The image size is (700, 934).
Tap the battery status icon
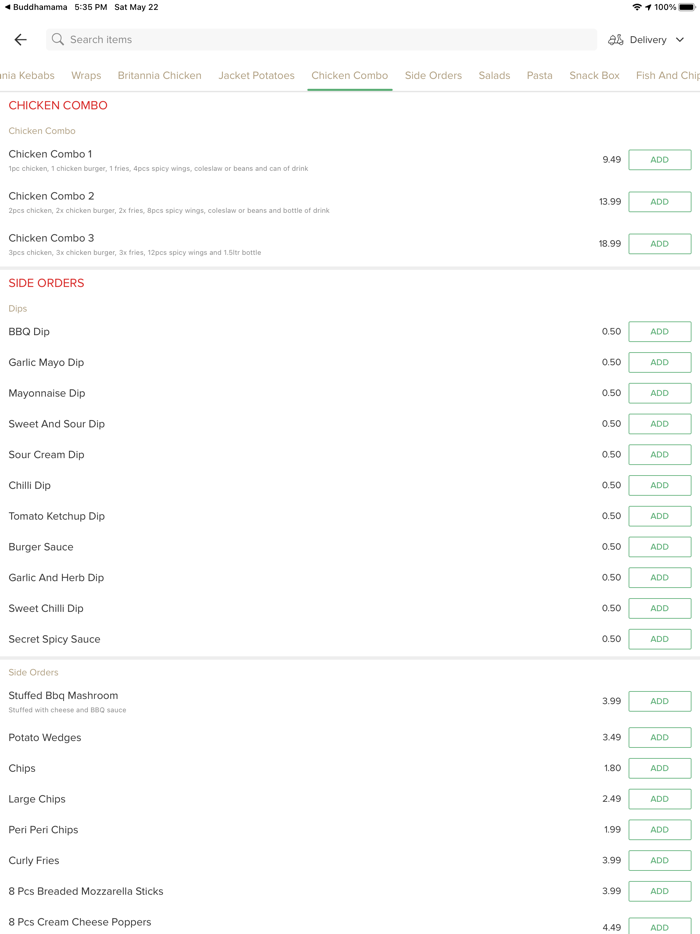pyautogui.click(x=687, y=7)
